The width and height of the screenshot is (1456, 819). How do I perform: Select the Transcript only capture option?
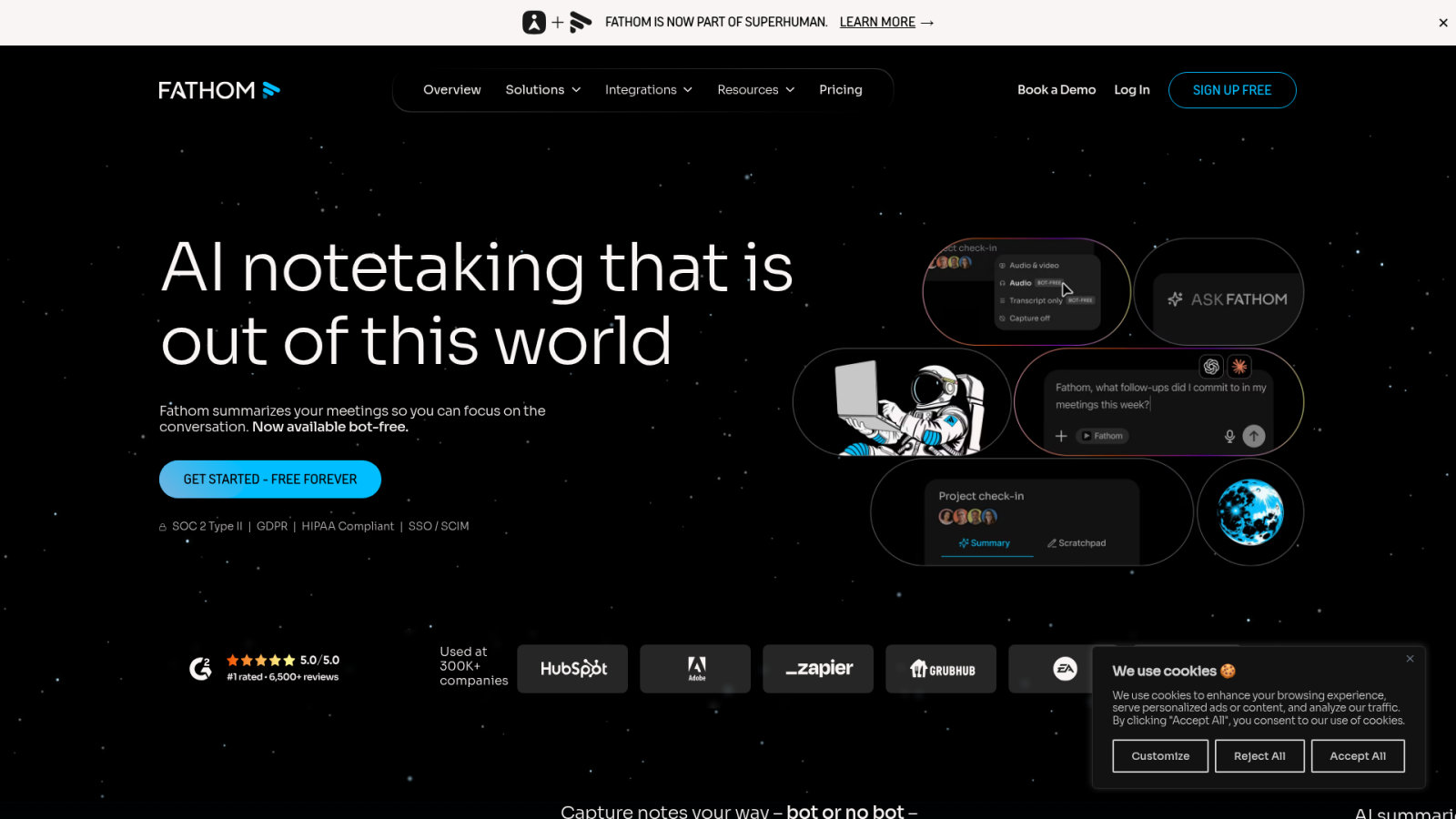(x=1046, y=300)
